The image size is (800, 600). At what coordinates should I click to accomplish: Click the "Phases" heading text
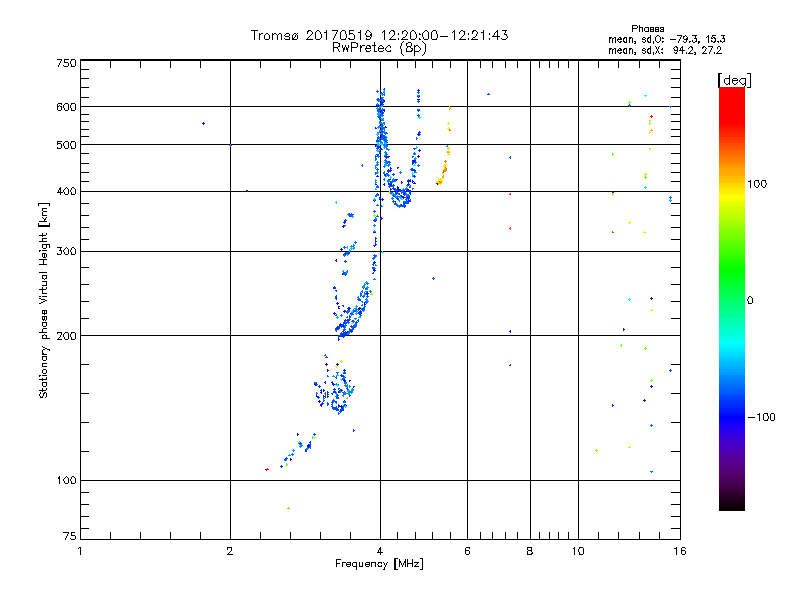(647, 29)
